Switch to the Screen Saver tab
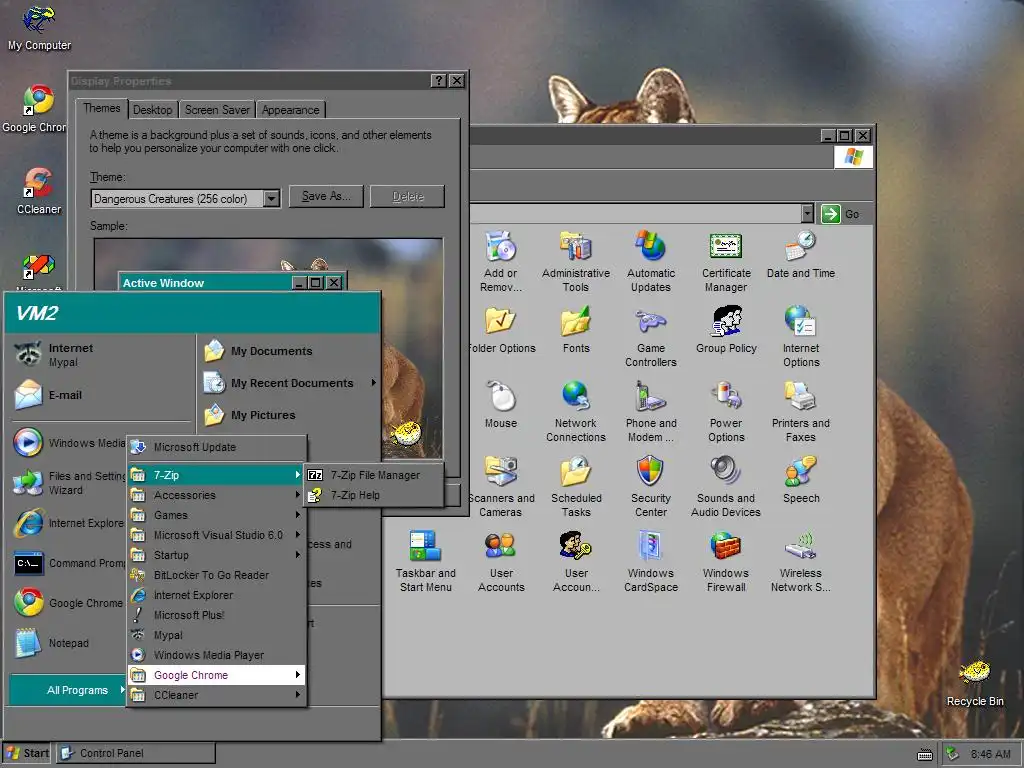Viewport: 1024px width, 768px height. 217,110
